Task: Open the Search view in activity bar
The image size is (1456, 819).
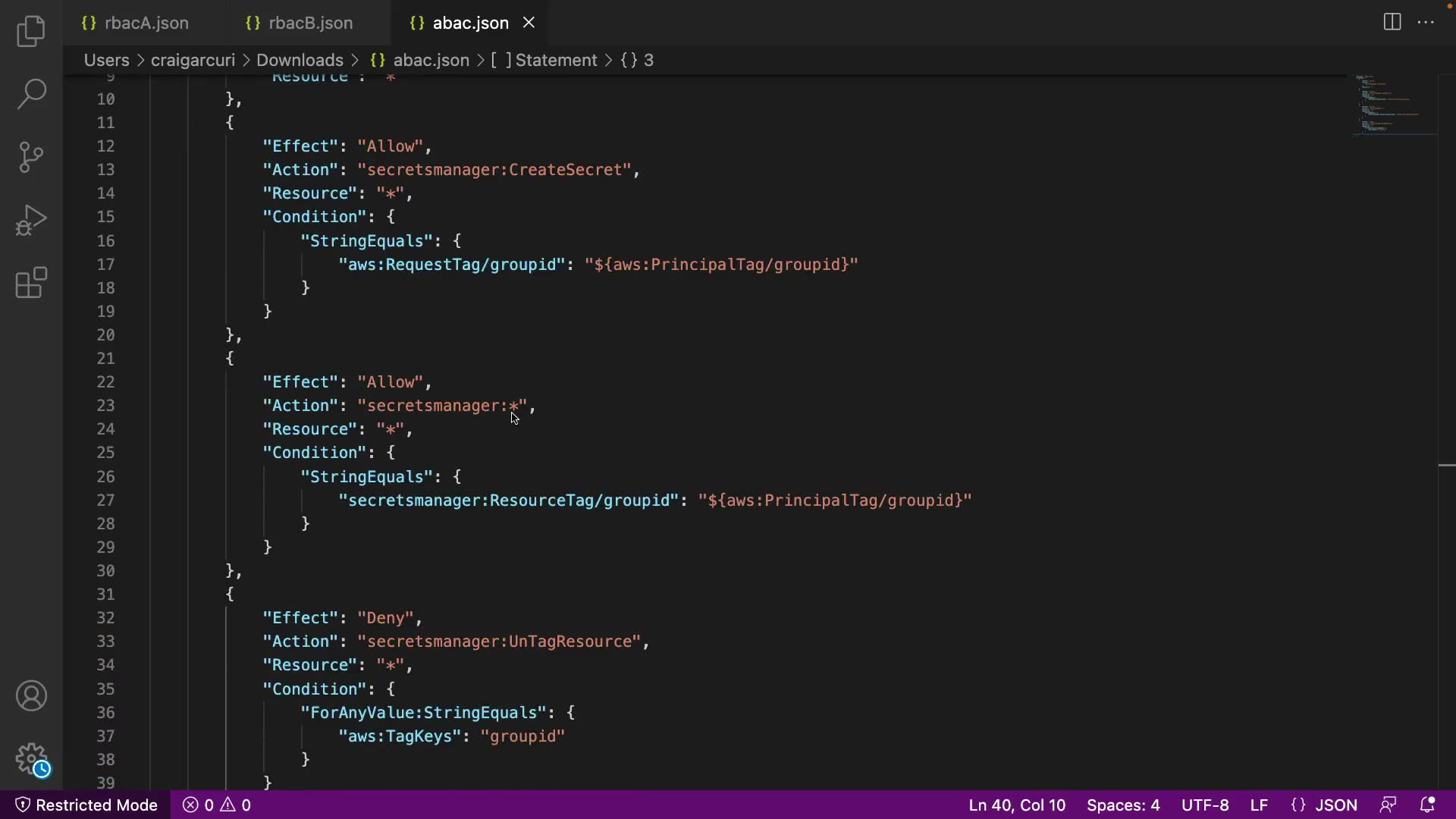Action: pyautogui.click(x=31, y=94)
